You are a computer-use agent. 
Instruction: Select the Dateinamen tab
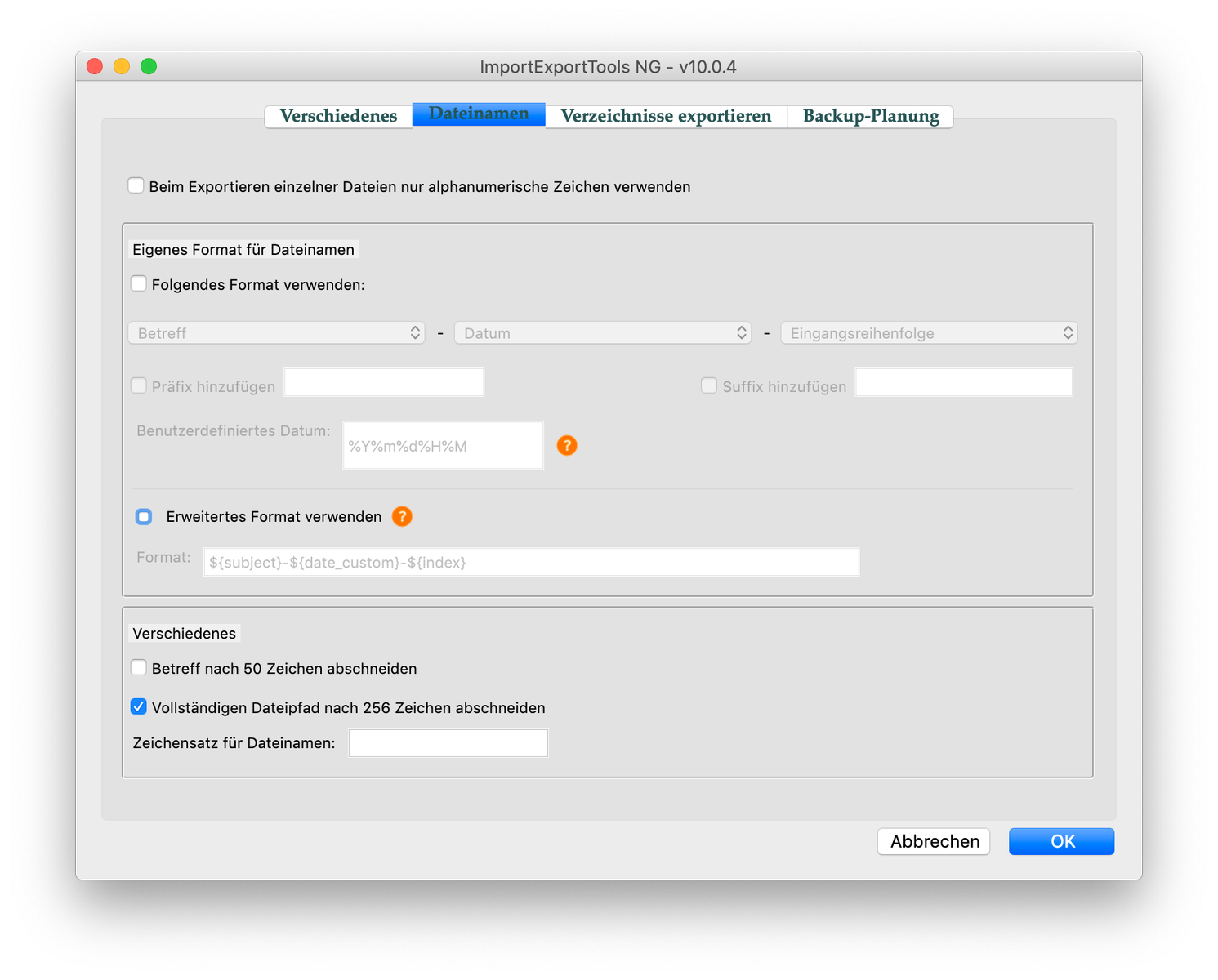[x=479, y=114]
